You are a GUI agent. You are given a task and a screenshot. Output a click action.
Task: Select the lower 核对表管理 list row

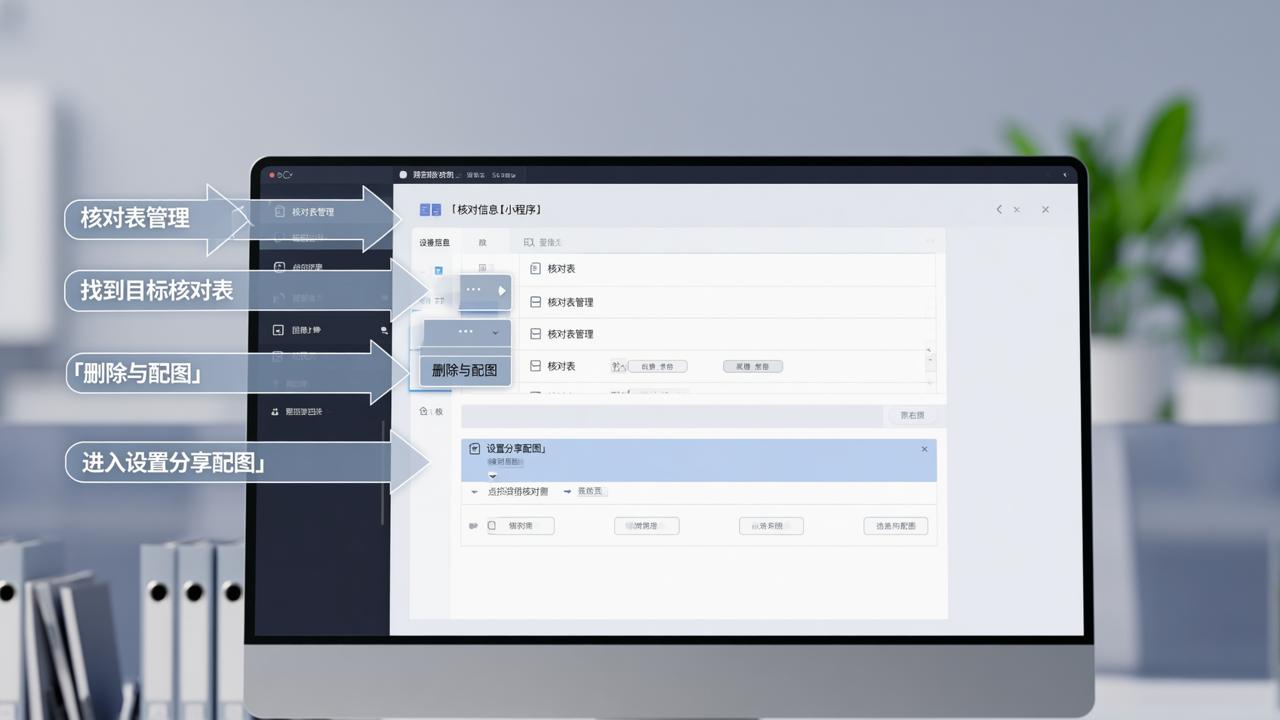point(727,334)
